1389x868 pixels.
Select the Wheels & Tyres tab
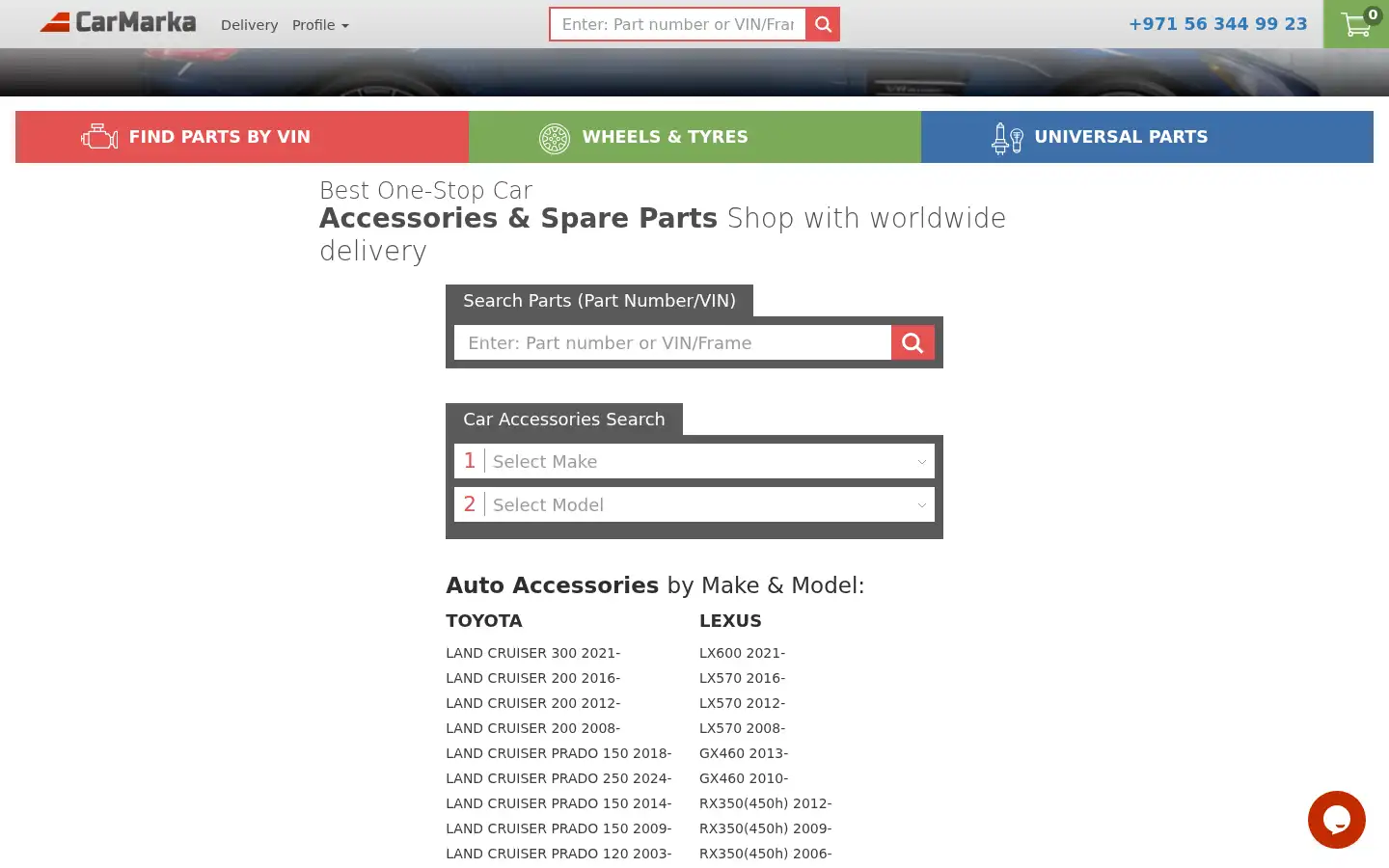(x=694, y=137)
